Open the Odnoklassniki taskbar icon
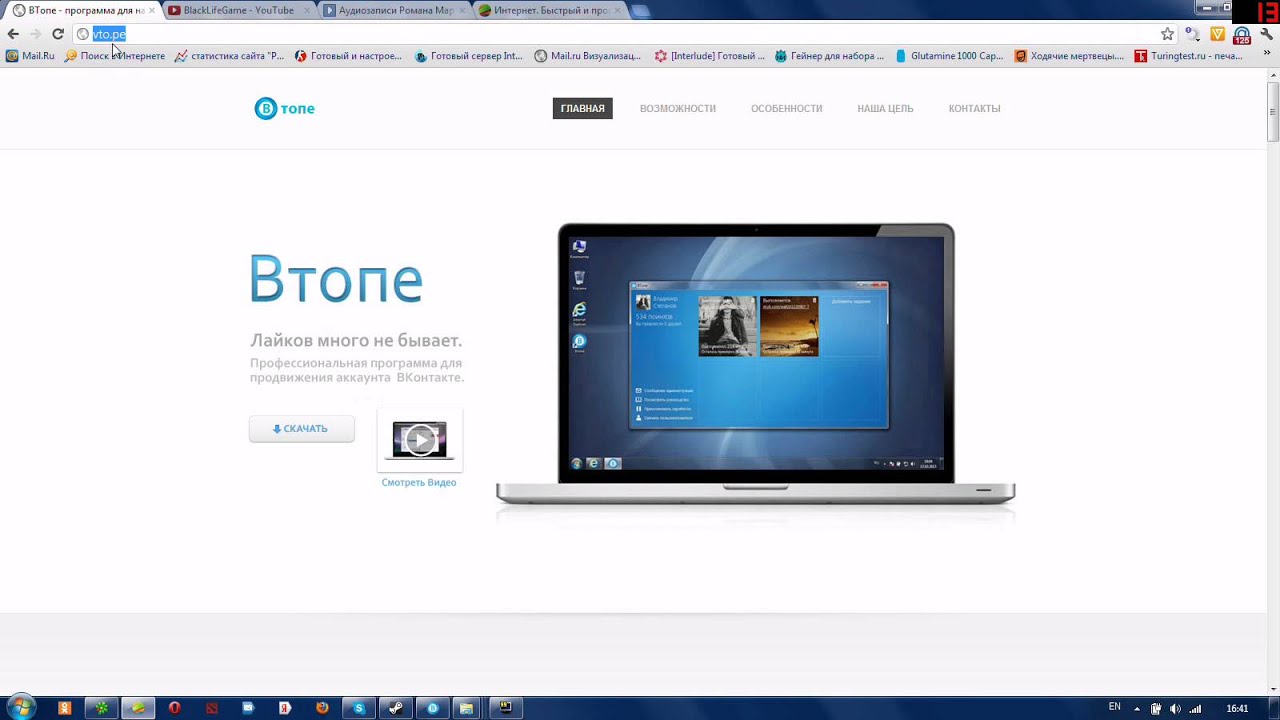The height and width of the screenshot is (720, 1280). click(65, 708)
